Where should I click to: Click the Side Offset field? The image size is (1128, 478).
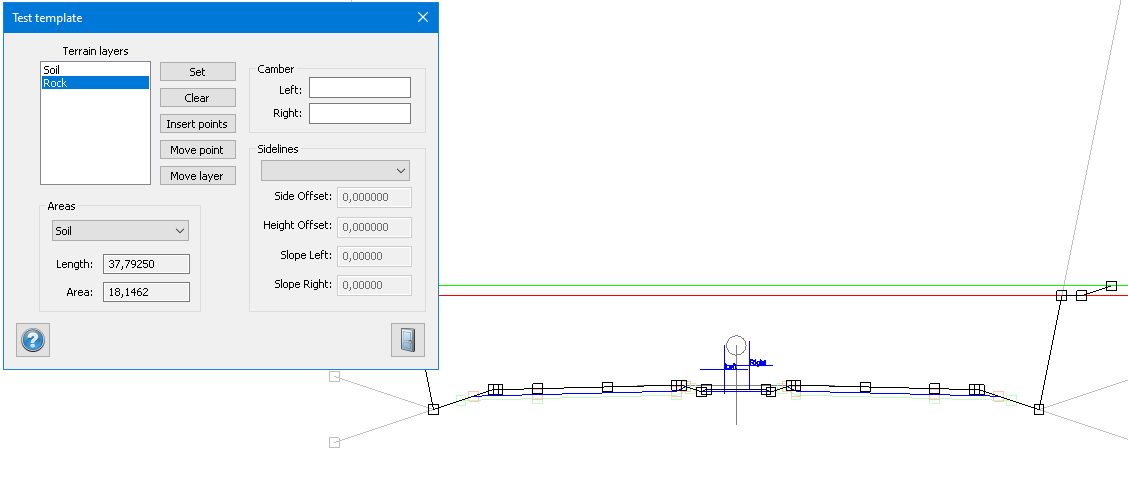coord(375,197)
